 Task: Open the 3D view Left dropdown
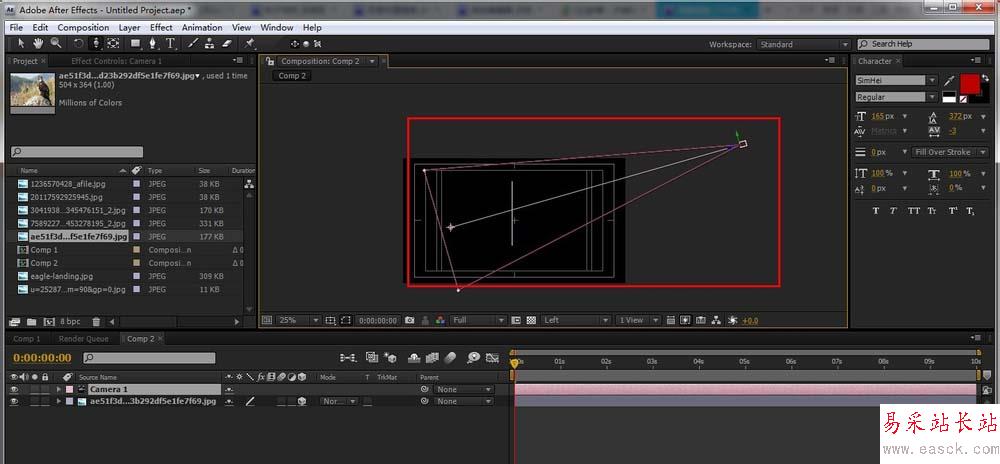[577, 320]
